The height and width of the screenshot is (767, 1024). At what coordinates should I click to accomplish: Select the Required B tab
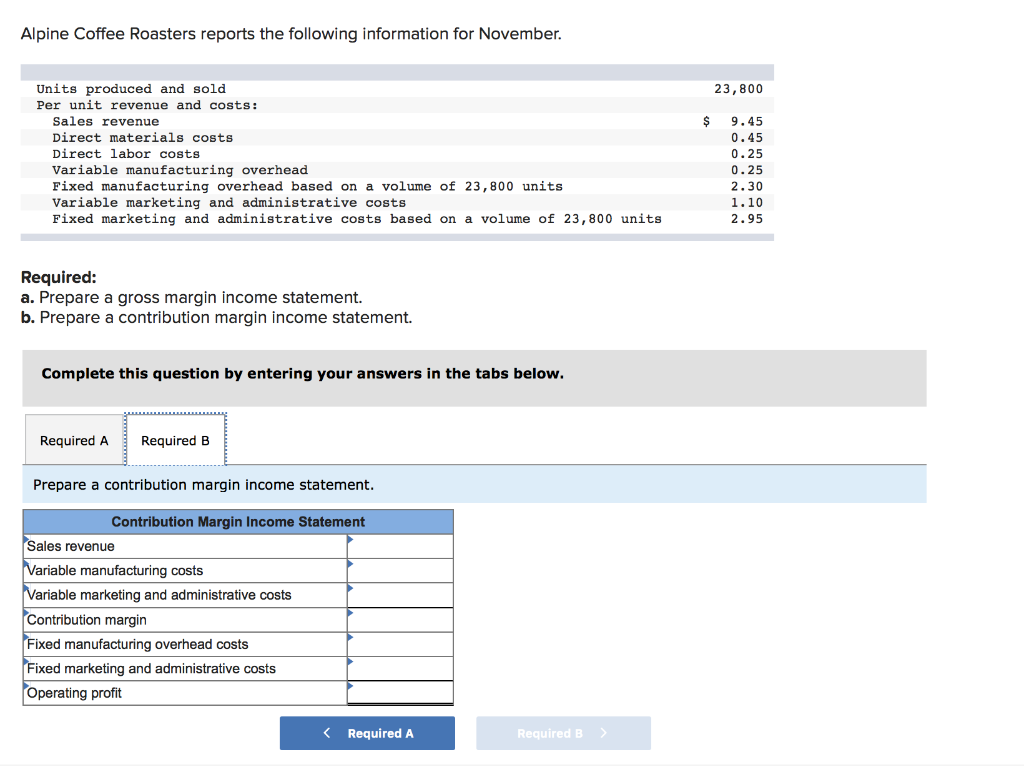(176, 440)
